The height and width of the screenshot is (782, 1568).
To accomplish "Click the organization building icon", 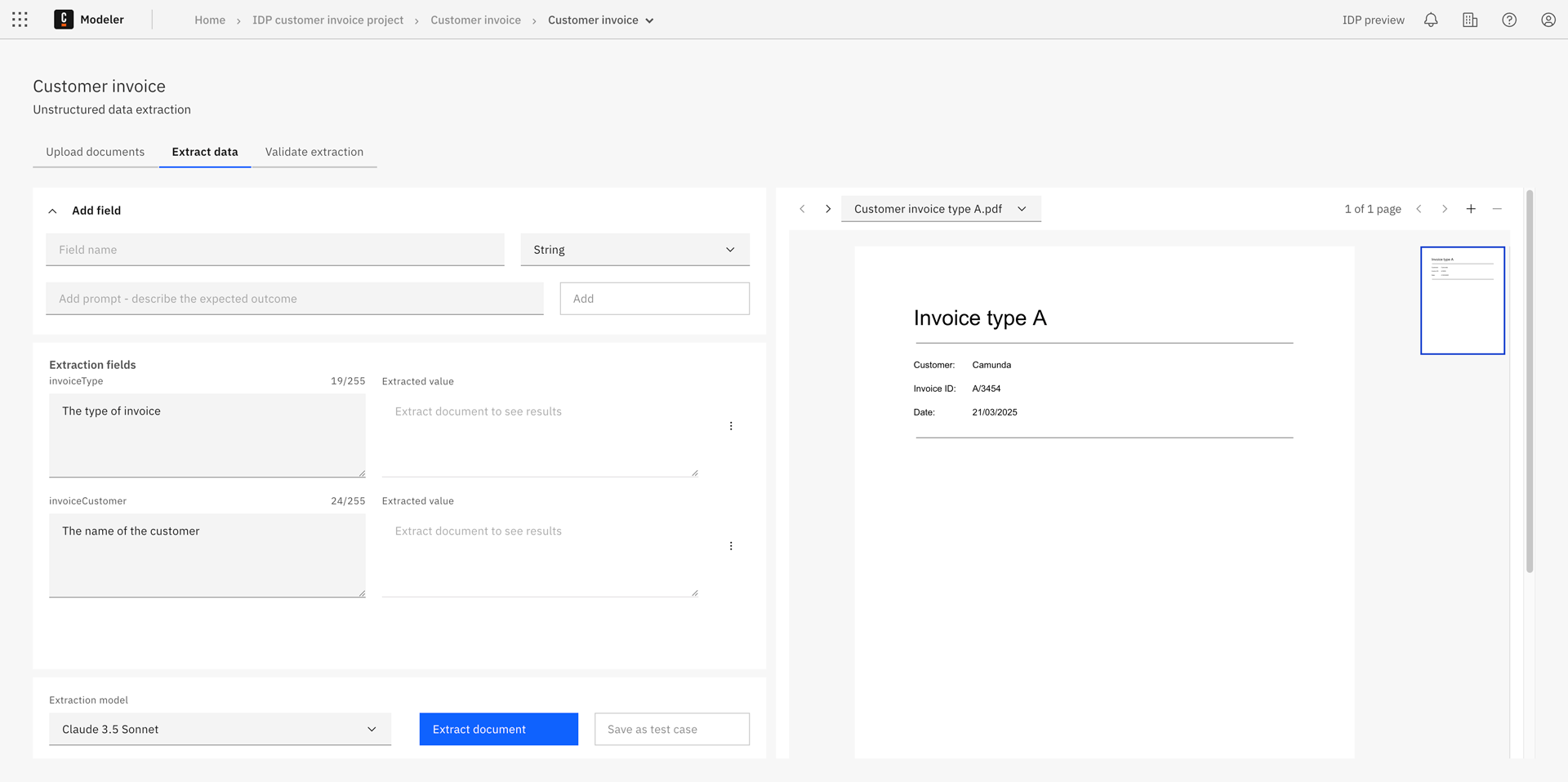I will [x=1469, y=19].
